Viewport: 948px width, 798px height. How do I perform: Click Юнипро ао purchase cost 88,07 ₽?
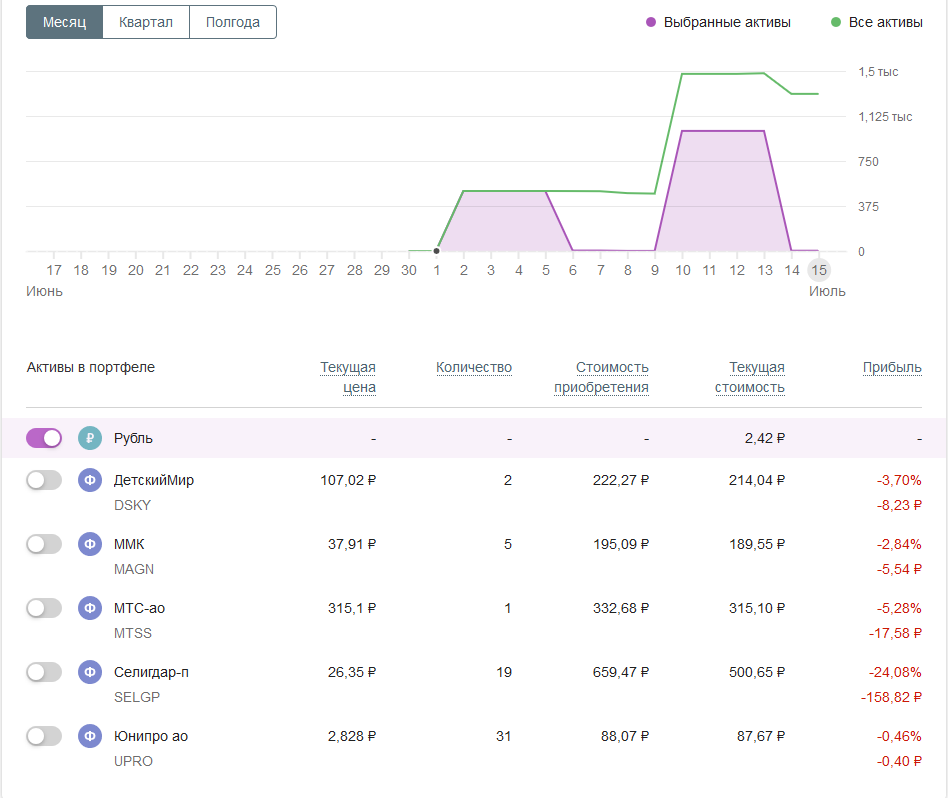[x=625, y=736]
